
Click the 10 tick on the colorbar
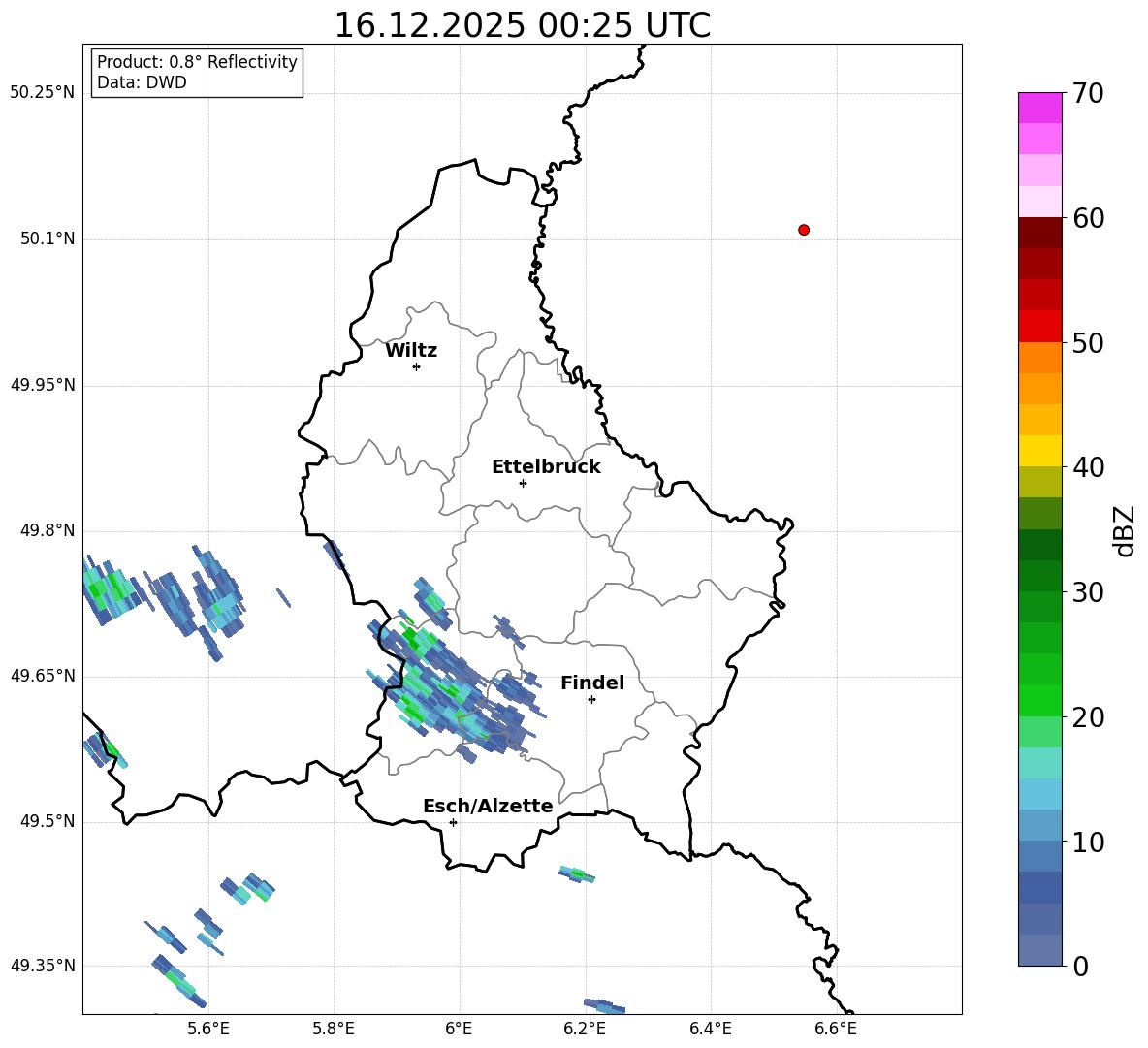[x=1088, y=842]
